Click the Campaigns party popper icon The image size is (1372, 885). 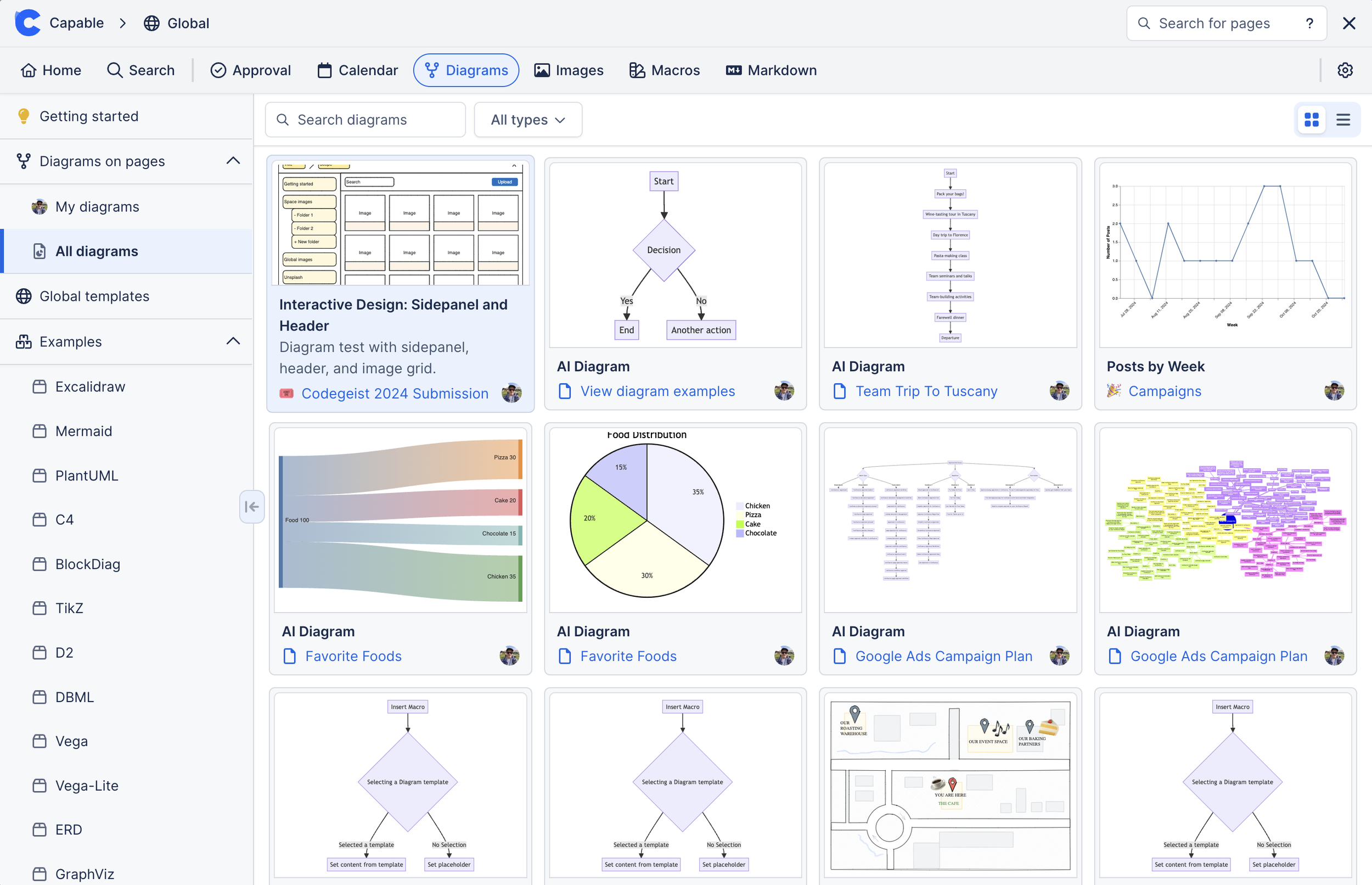[x=1114, y=391]
